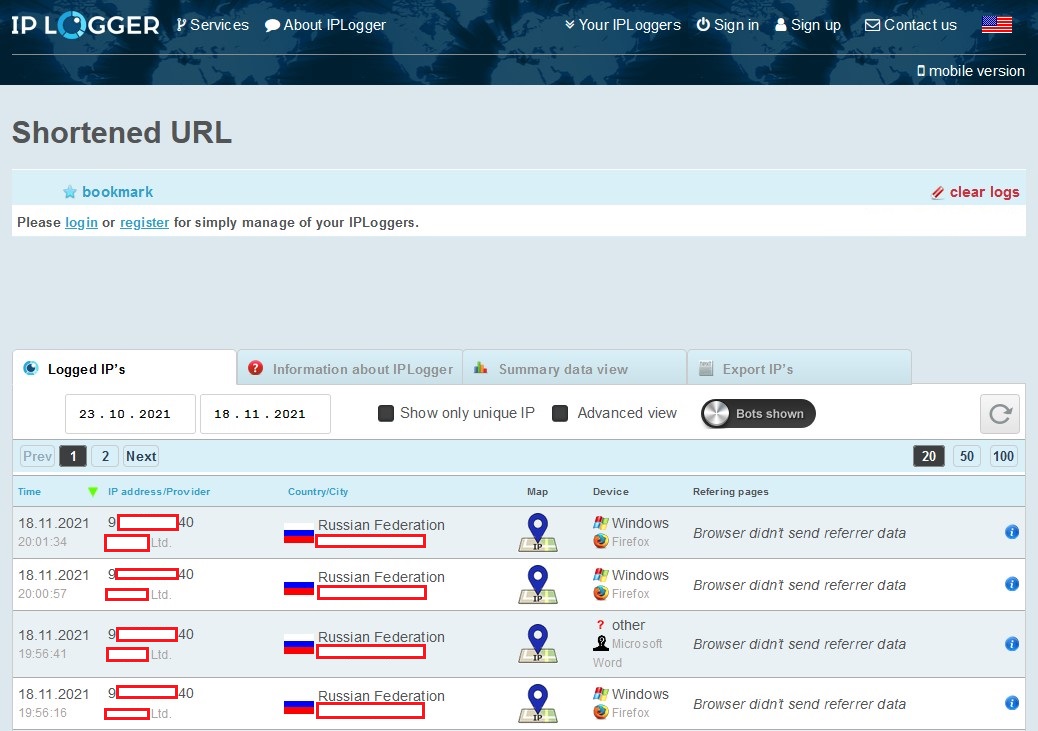Sort by Time column arrow
This screenshot has width=1038, height=731.
[x=93, y=491]
